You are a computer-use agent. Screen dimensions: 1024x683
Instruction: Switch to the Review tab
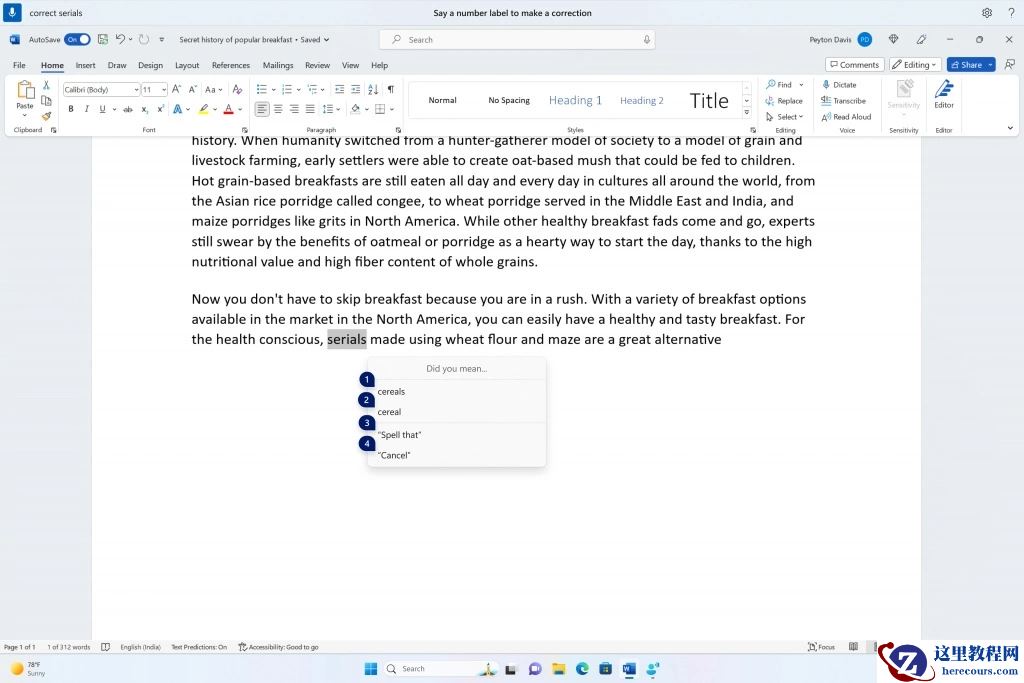(315, 65)
